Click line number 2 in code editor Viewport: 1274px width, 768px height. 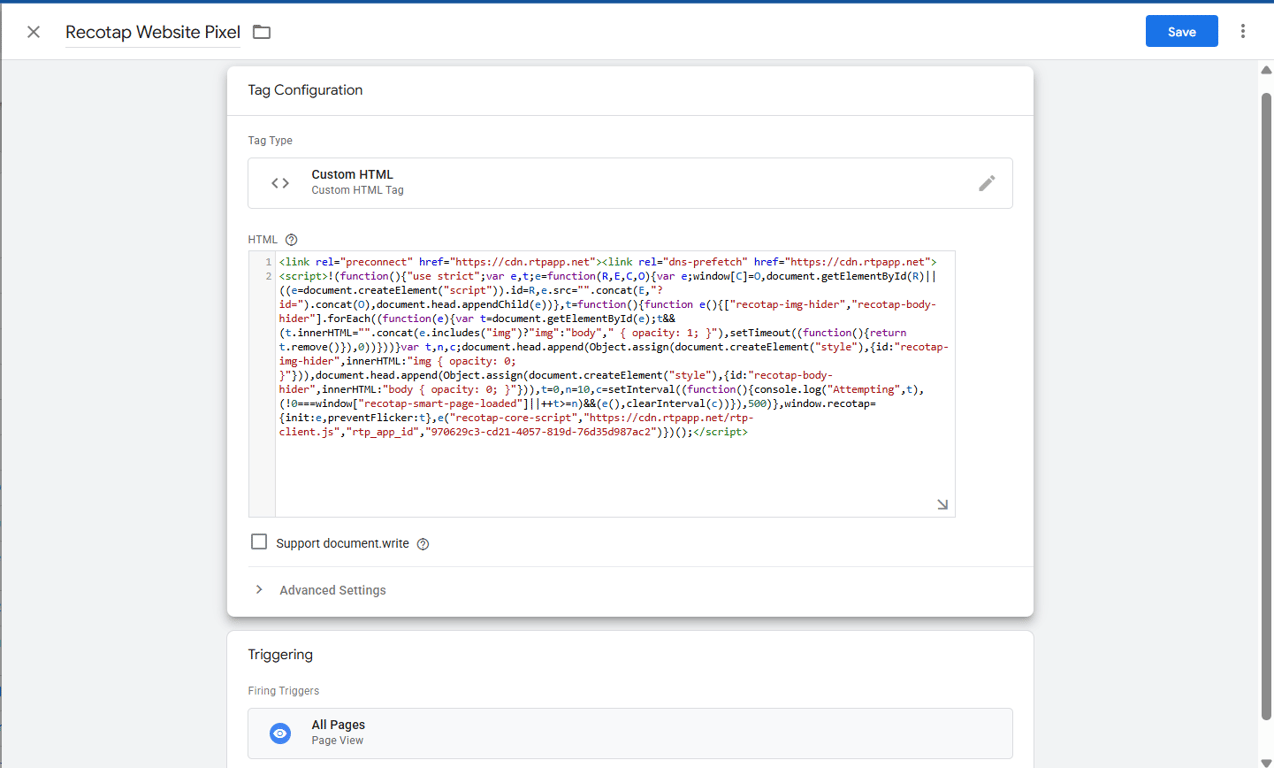pyautogui.click(x=268, y=276)
